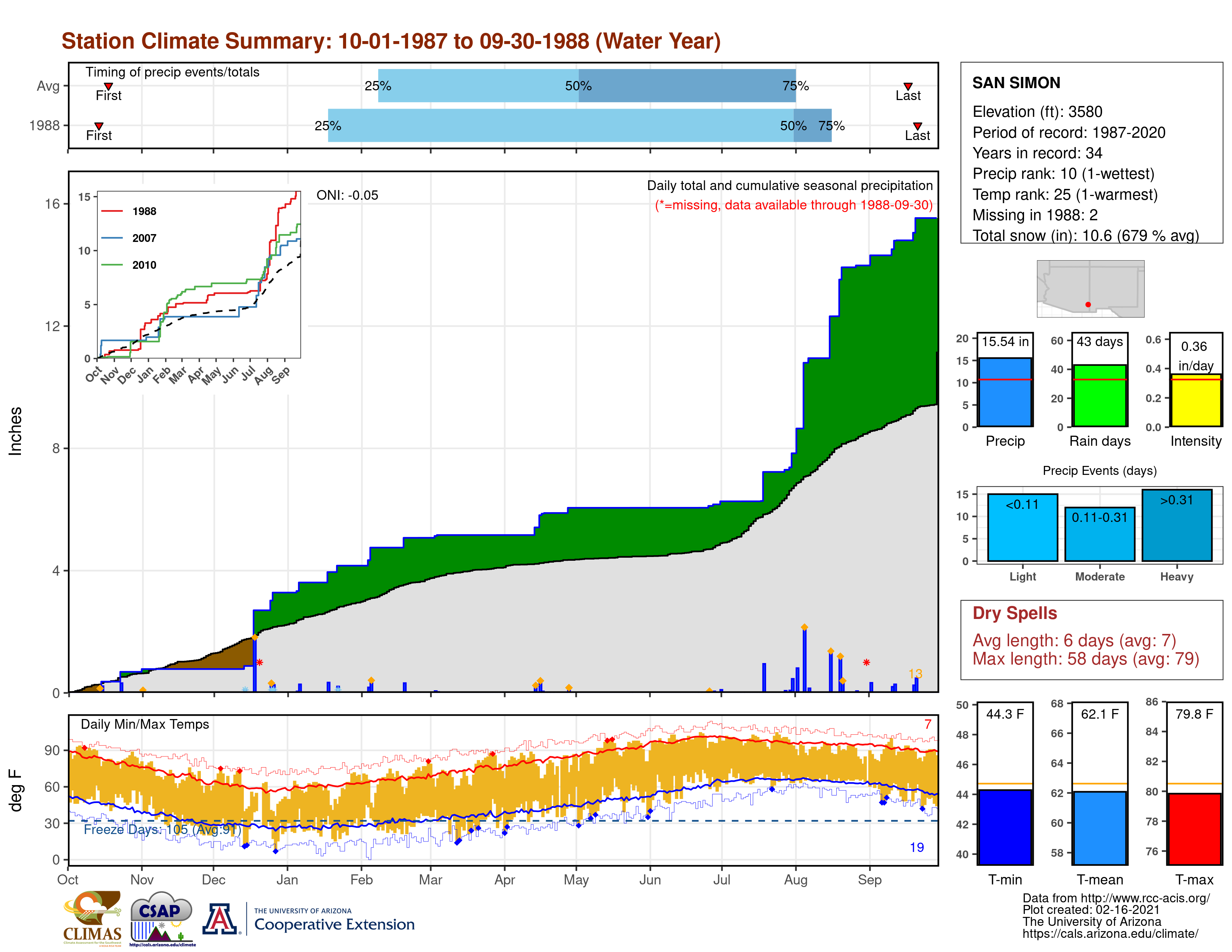
Task: Click the orange diamond atop the August peak bar
Action: pos(805,627)
